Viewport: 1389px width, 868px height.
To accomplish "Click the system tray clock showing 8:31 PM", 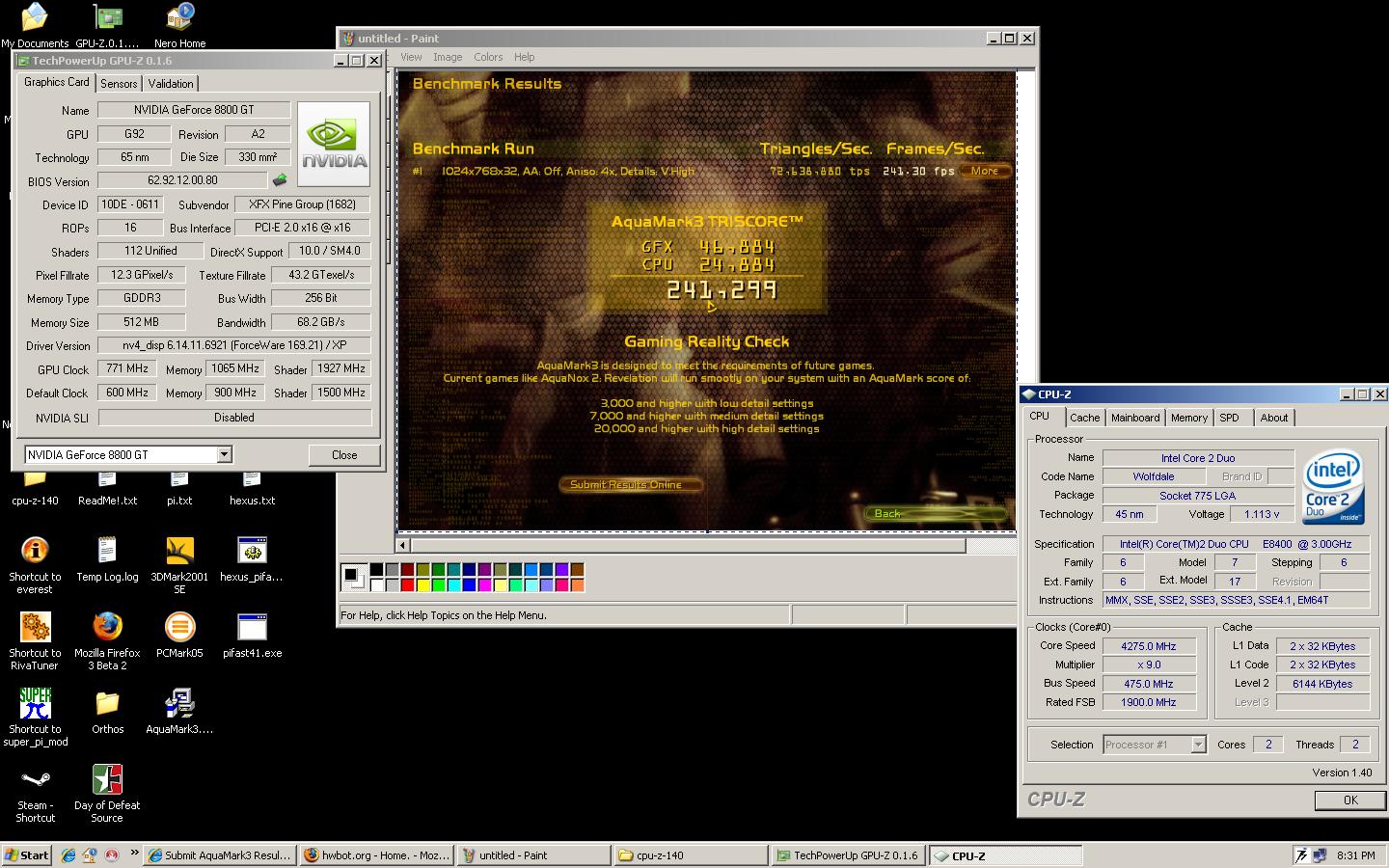I will pos(1355,855).
